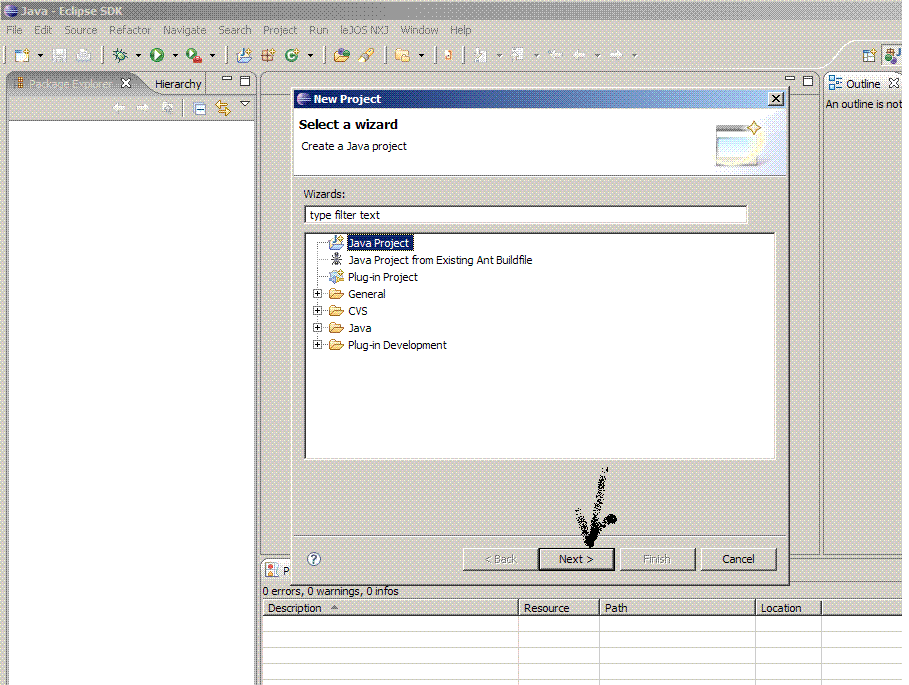Open the Run dropdown arrow
Screen dimensions: 909x685
[x=175, y=56]
